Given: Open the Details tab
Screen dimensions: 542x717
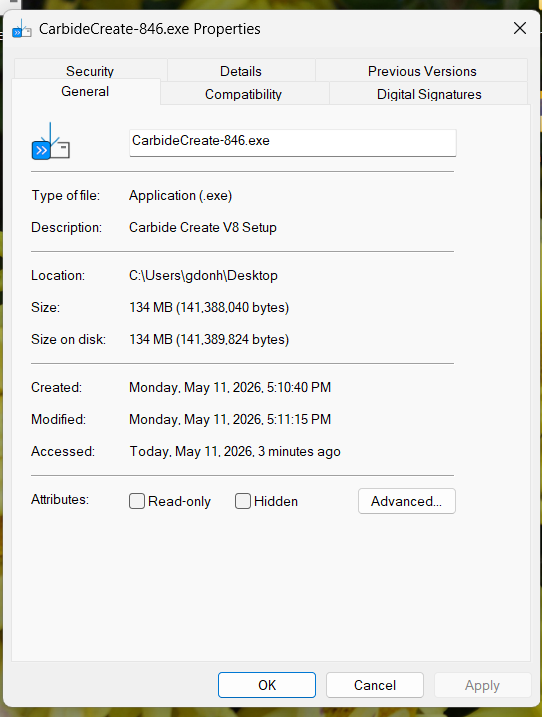Looking at the screenshot, I should point(241,71).
